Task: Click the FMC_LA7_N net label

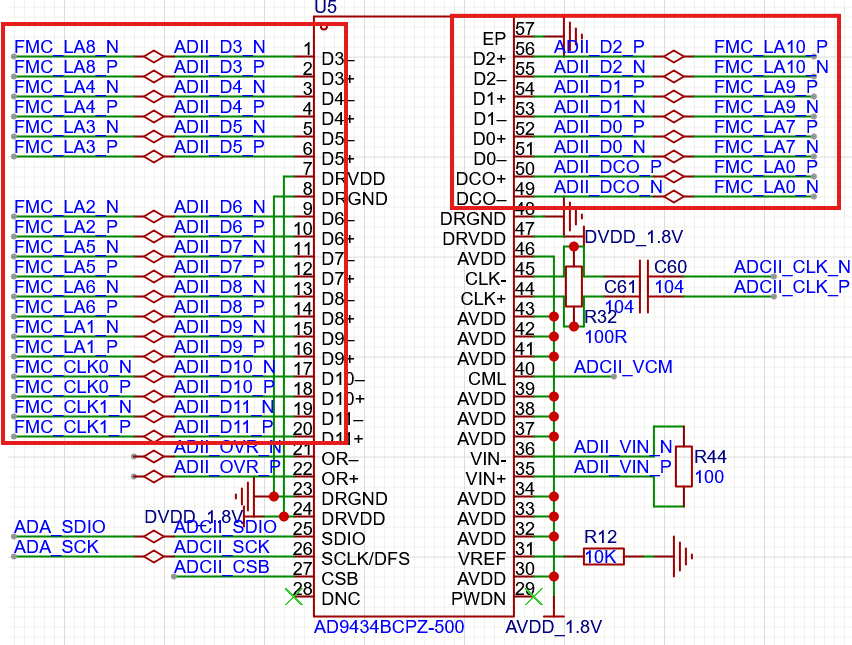Action: pyautogui.click(x=766, y=147)
